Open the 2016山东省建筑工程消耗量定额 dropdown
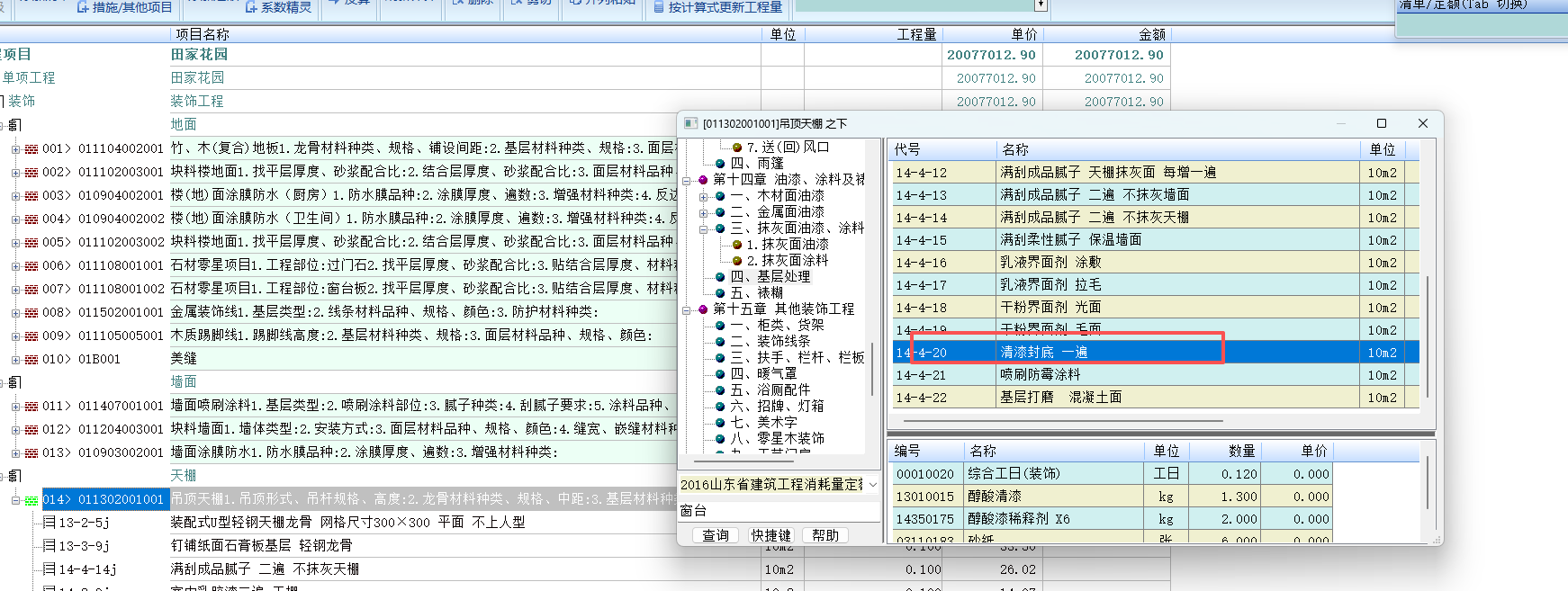The width and height of the screenshot is (1568, 591). (872, 485)
